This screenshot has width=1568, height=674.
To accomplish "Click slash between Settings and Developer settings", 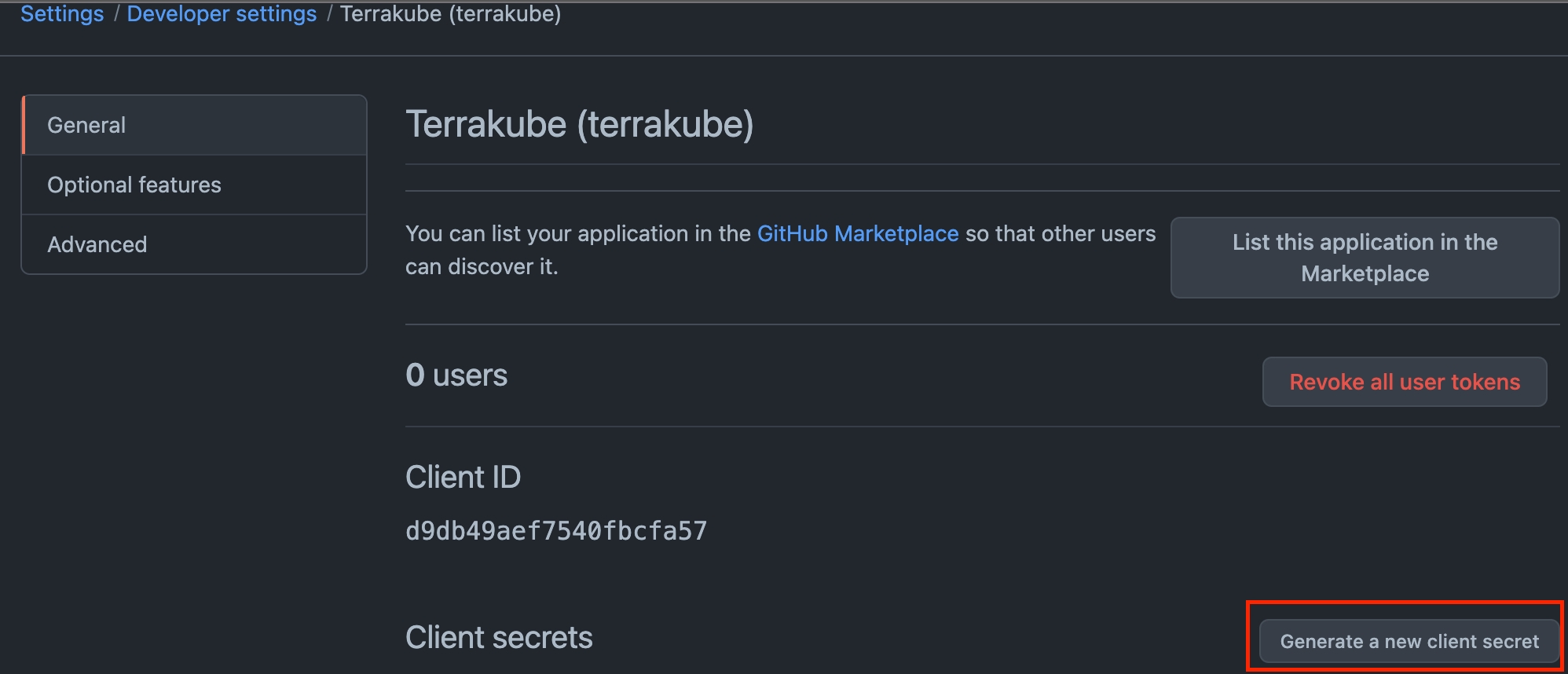I will click(116, 14).
